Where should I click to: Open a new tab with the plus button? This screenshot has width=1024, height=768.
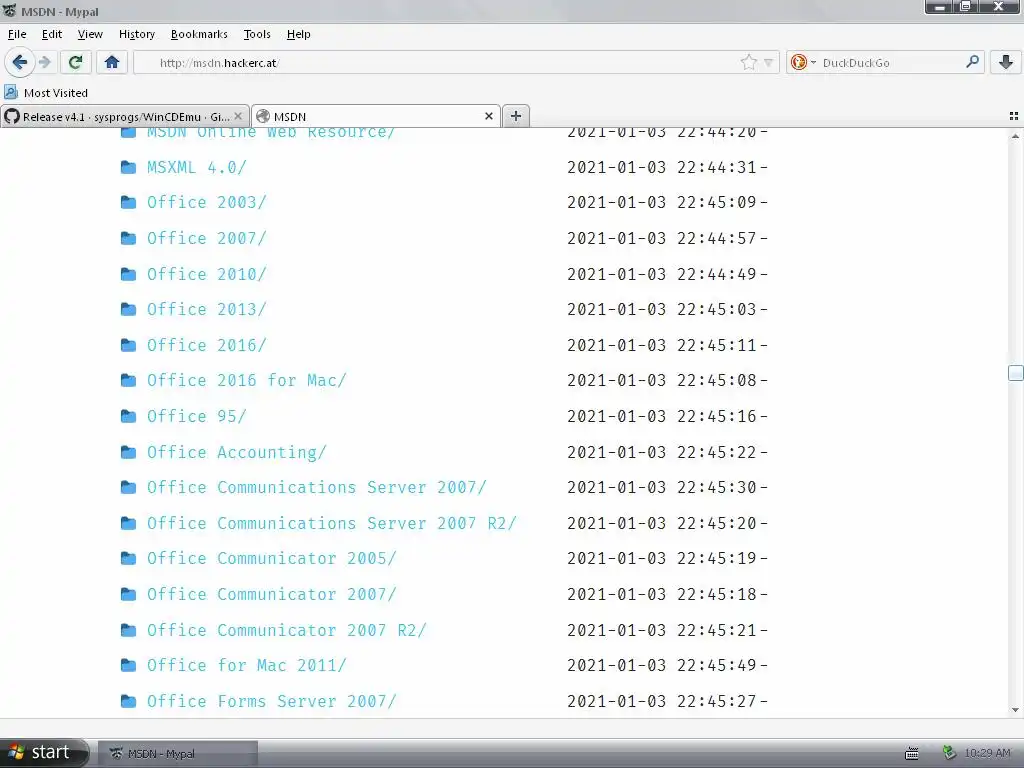(x=516, y=116)
